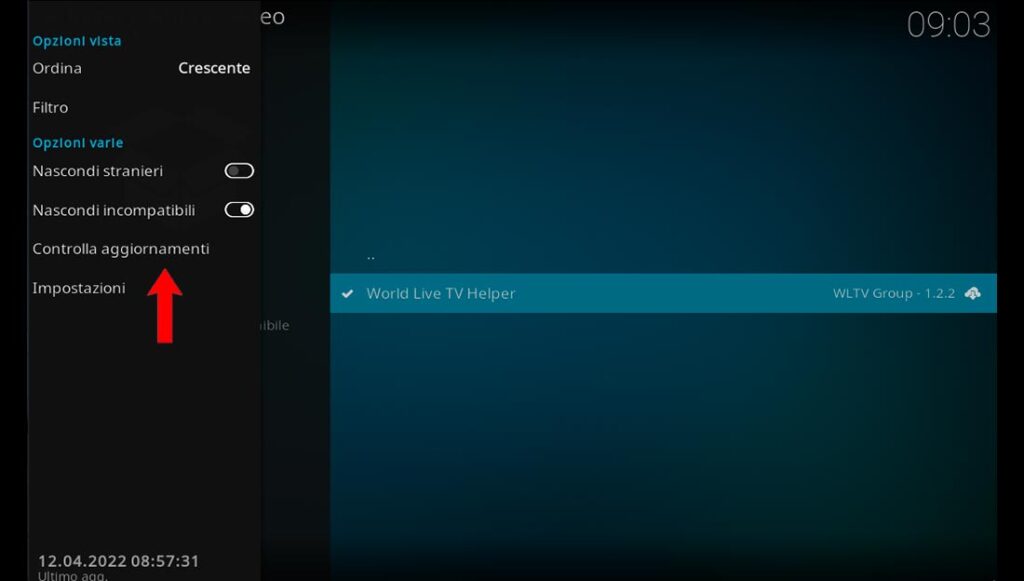Change the Crescente sort direction value
The height and width of the screenshot is (581, 1024).
[x=214, y=68]
